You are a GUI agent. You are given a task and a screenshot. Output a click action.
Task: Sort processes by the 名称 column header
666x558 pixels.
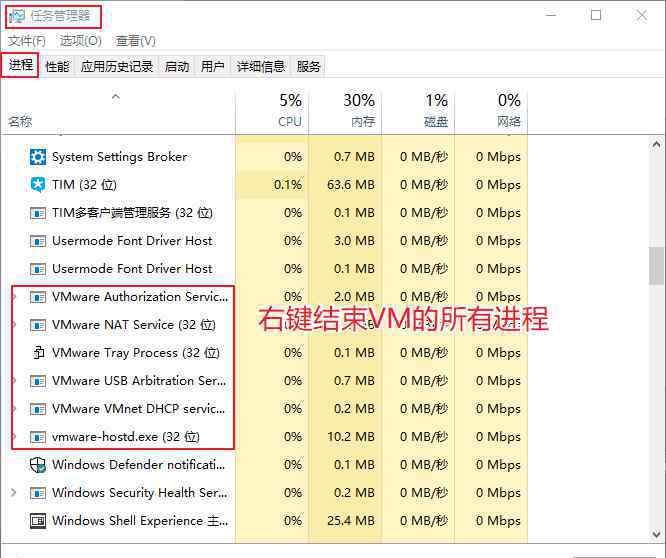(x=118, y=112)
